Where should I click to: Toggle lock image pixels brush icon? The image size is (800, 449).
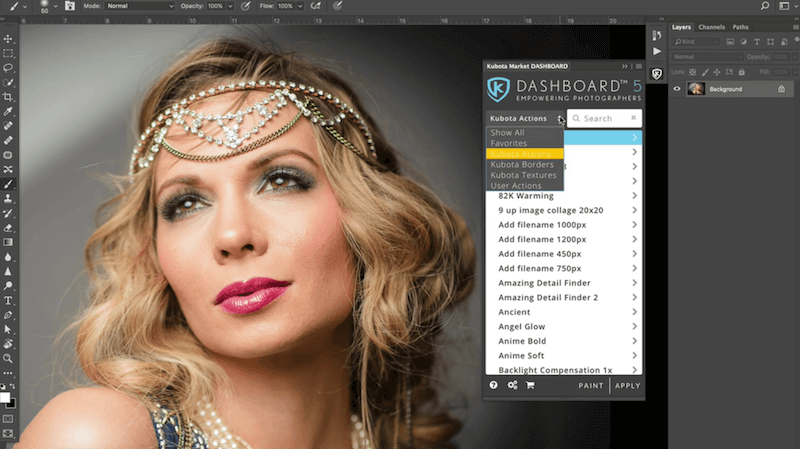pyautogui.click(x=705, y=72)
